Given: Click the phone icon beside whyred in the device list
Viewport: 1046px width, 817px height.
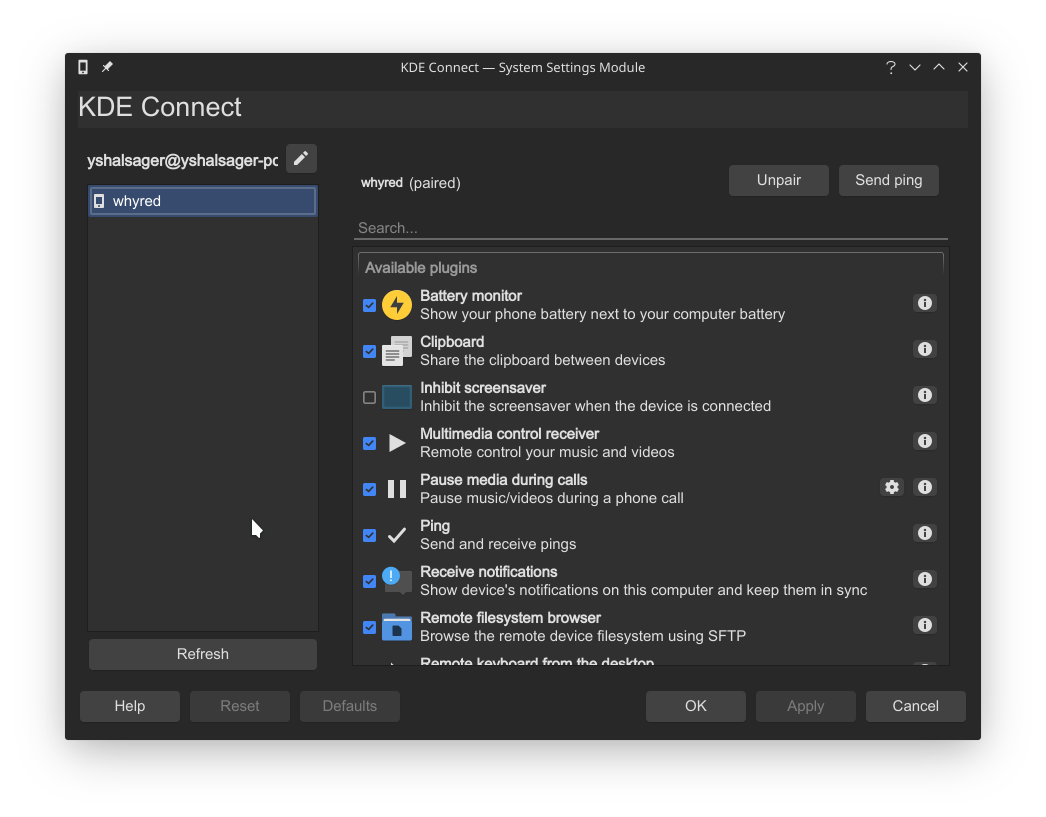Looking at the screenshot, I should click(99, 201).
